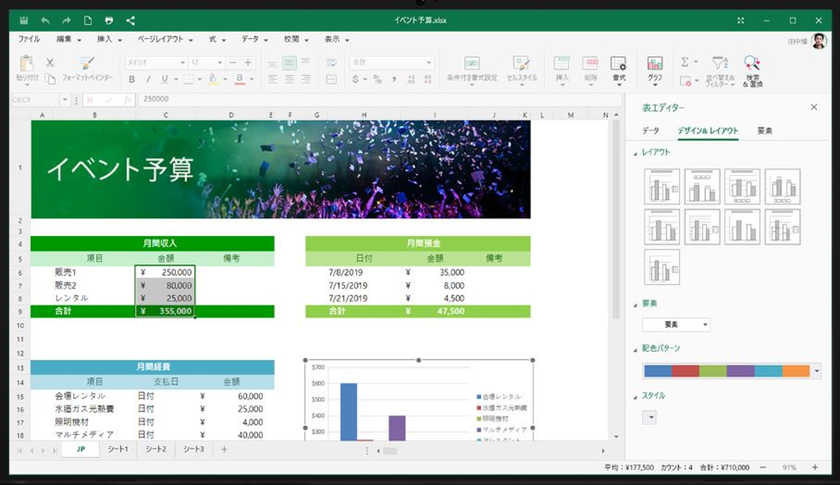Open the グラフ chart tool
840x485 pixels.
(x=655, y=68)
